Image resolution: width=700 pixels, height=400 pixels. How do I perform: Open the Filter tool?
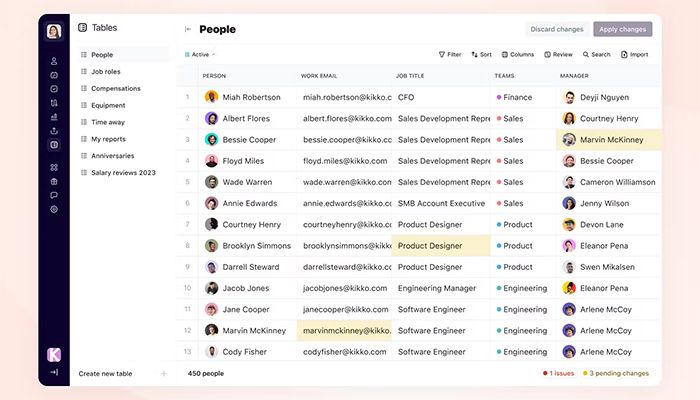point(450,54)
